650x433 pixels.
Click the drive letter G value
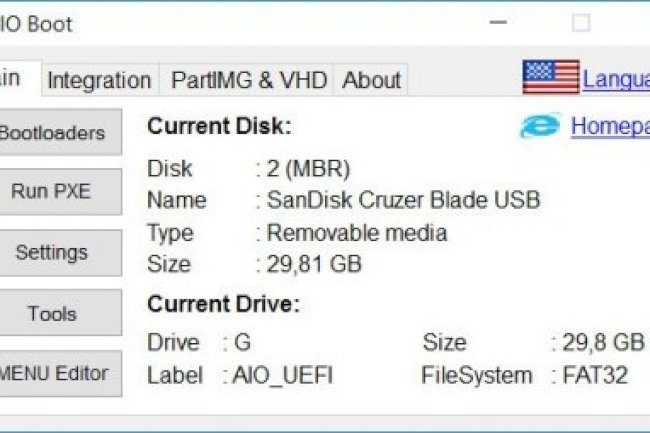tap(243, 343)
